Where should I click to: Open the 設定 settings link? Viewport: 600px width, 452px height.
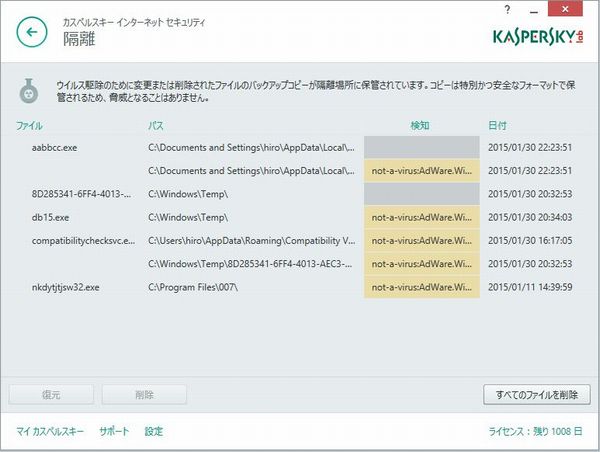[154, 431]
